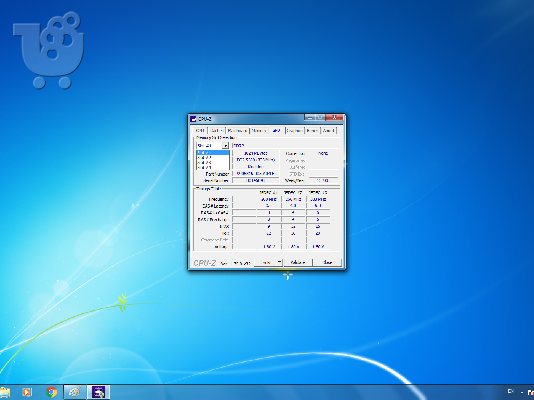Open Windows Explorer folder icon in the taskbar

tap(4, 392)
